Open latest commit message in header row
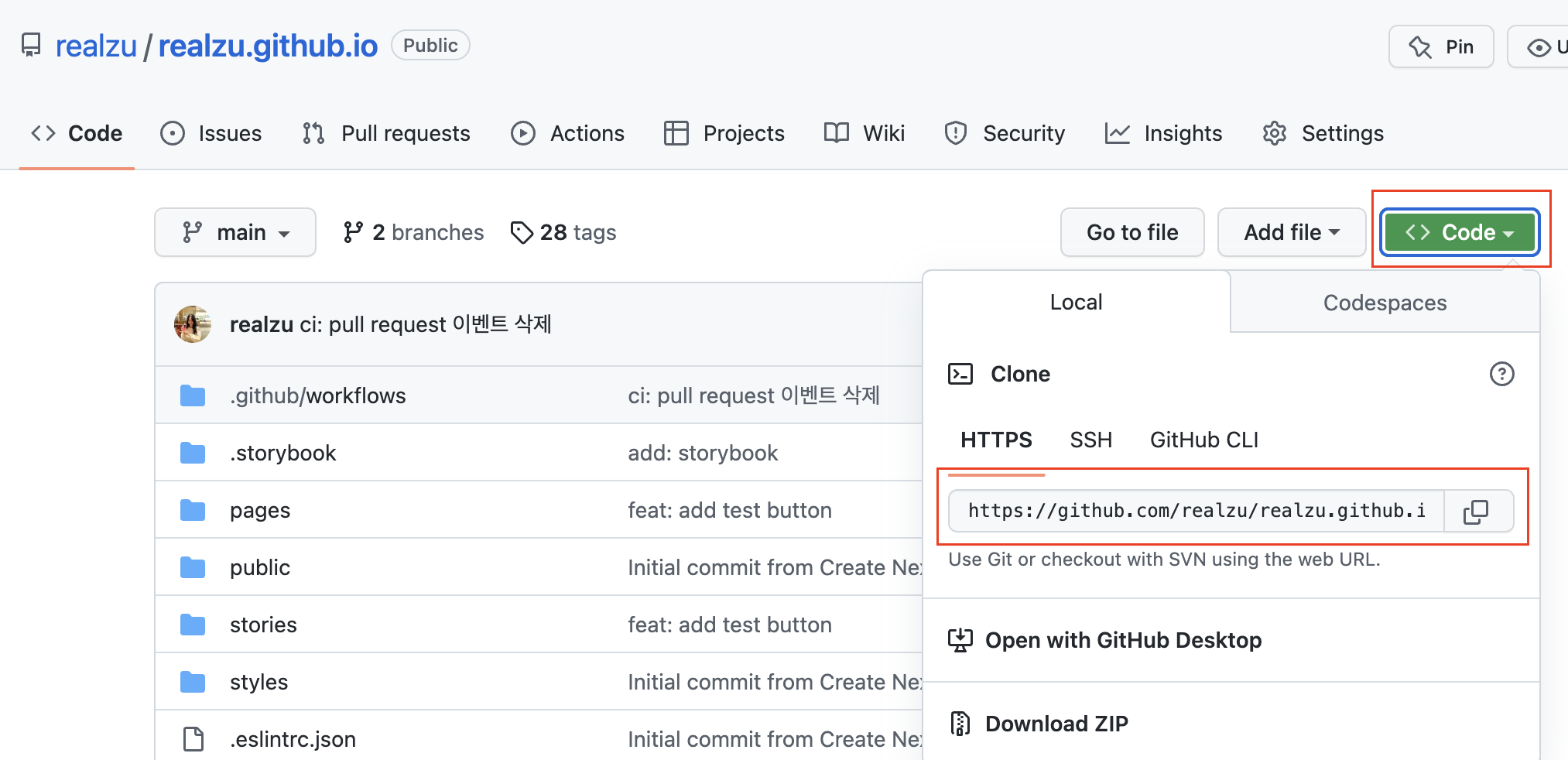 426,324
